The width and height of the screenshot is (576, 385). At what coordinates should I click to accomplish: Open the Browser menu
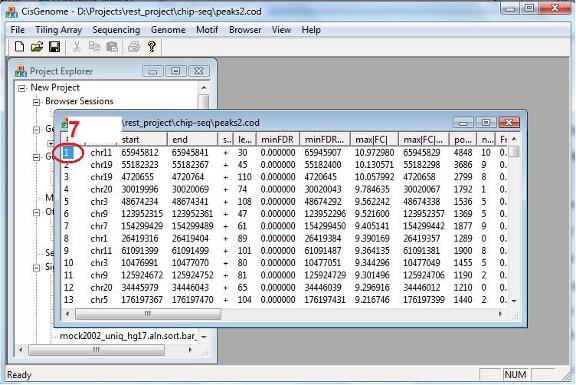[x=245, y=30]
